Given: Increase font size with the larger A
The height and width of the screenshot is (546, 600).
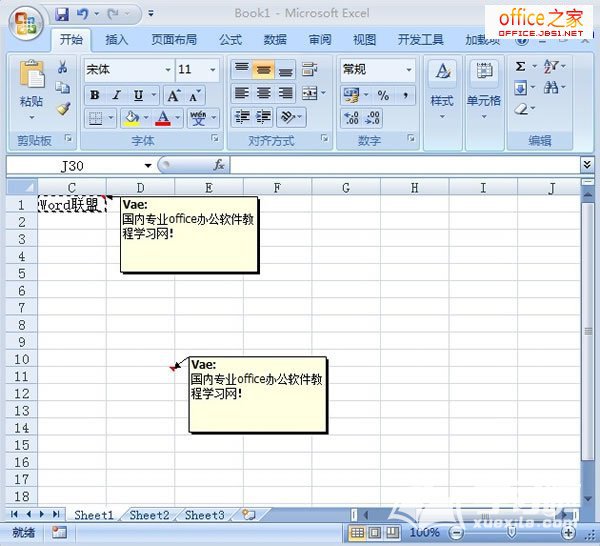Looking at the screenshot, I should coord(174,95).
